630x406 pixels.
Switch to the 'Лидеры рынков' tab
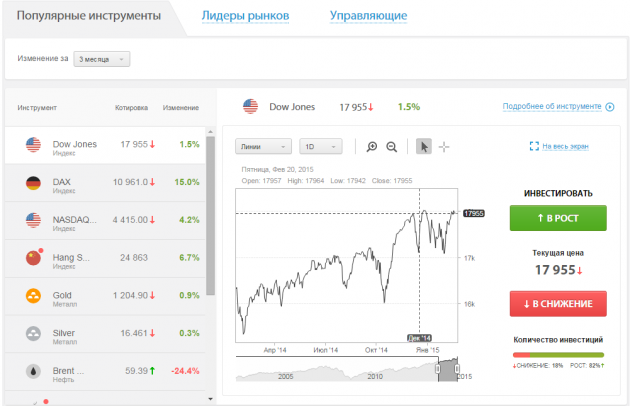click(x=245, y=17)
